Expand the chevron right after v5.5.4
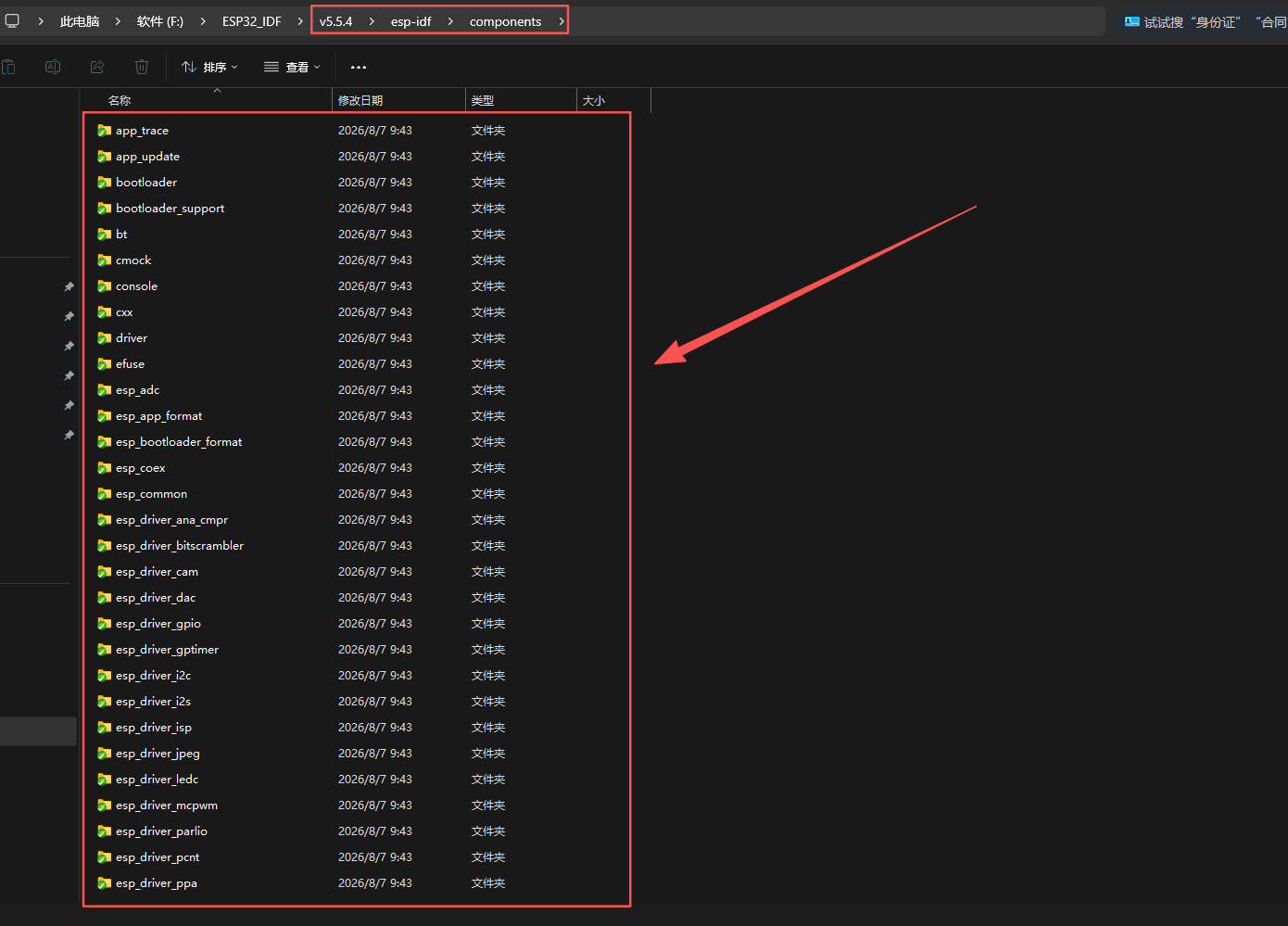 (372, 21)
